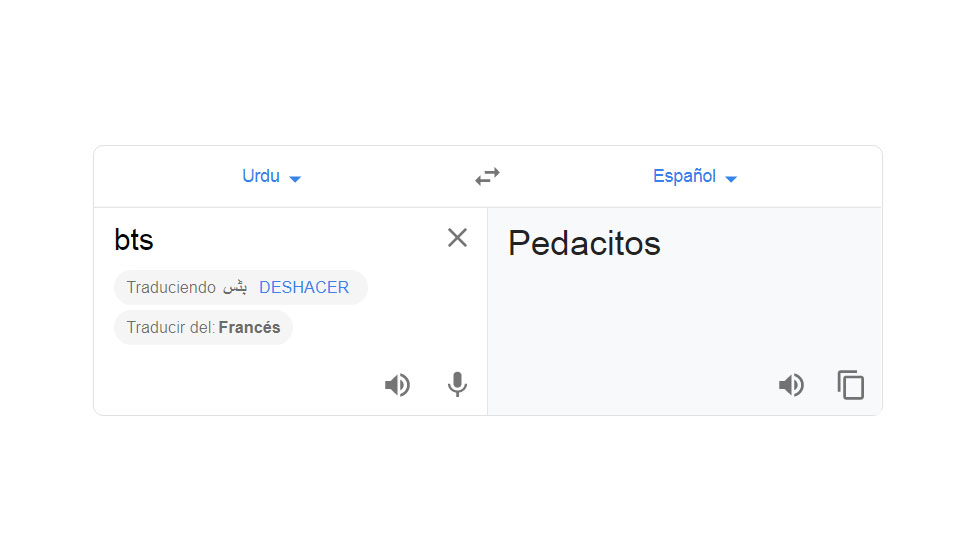Clear the source text with the X
The height and width of the screenshot is (550, 954).
pyautogui.click(x=457, y=238)
